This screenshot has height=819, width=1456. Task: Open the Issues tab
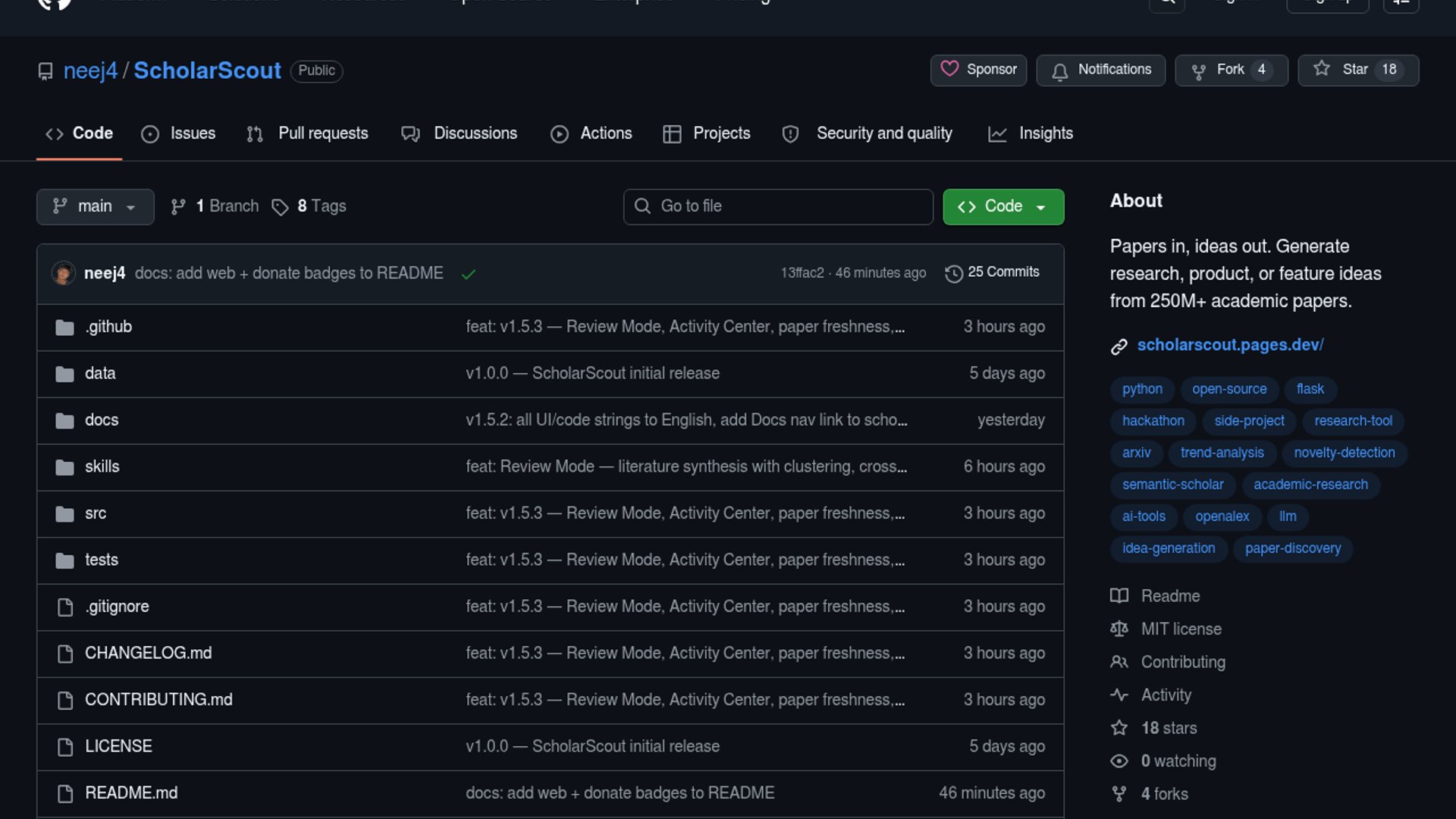coord(178,133)
